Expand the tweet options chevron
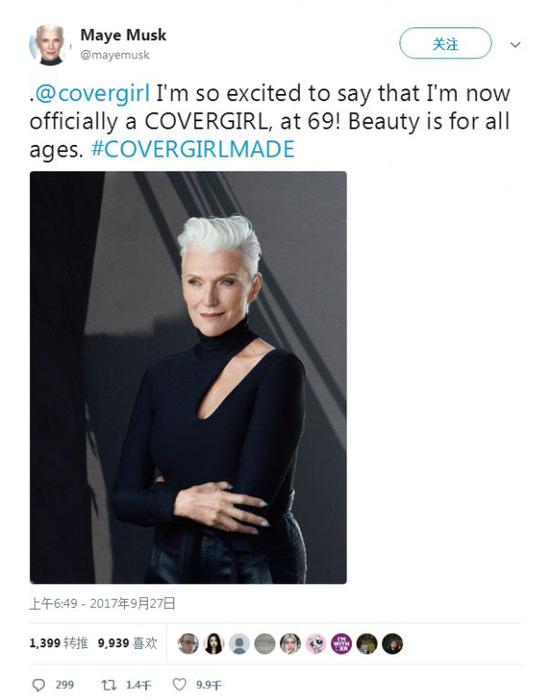 (515, 45)
